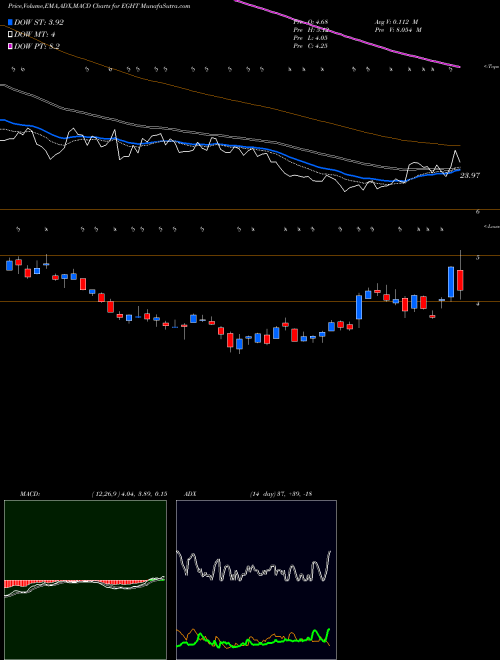Viewport: 500px width, 660px height.
Task: Click the end of the magenta trend line
Action: pos(458,66)
